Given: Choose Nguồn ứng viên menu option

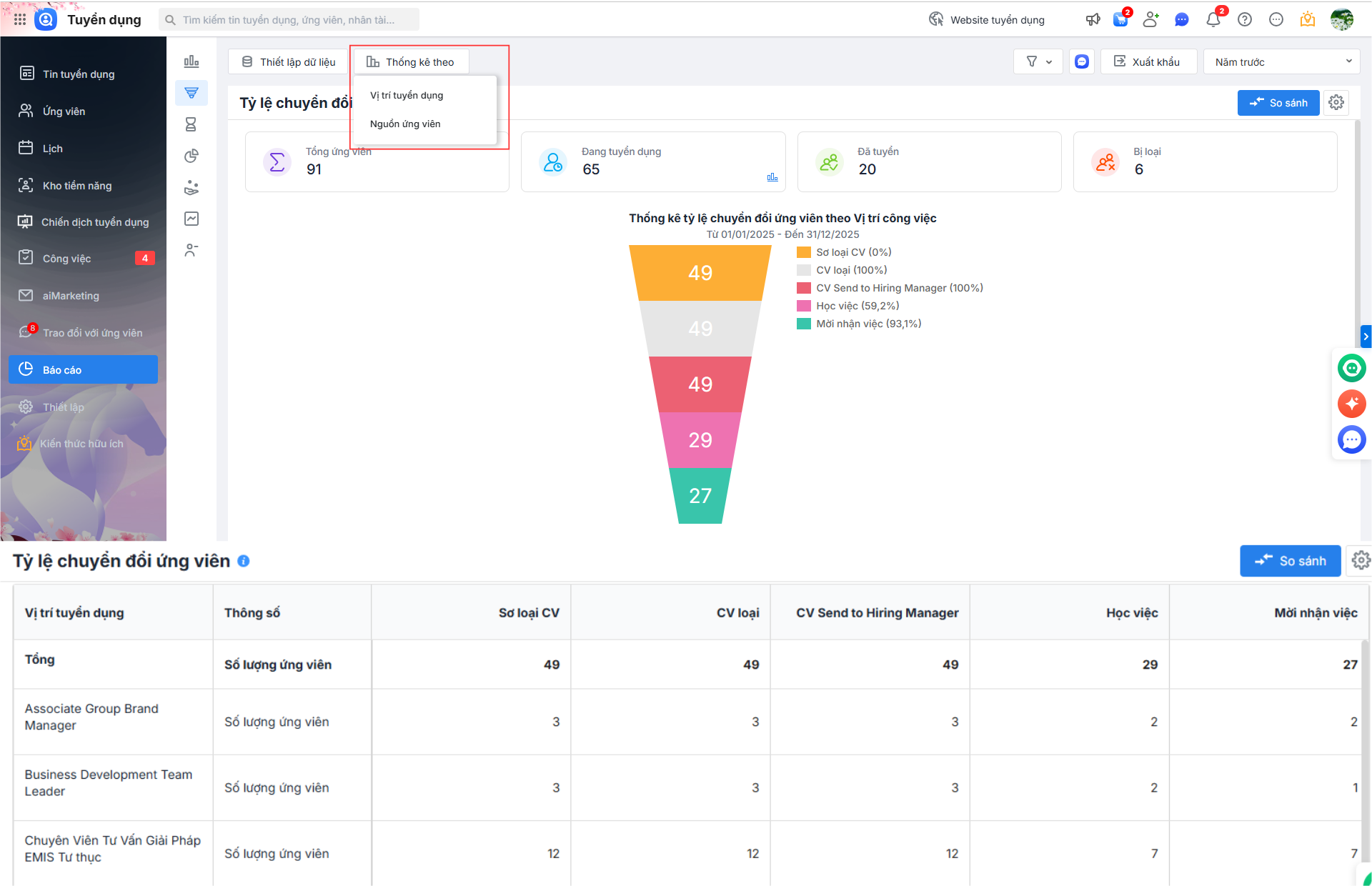Looking at the screenshot, I should (x=405, y=124).
